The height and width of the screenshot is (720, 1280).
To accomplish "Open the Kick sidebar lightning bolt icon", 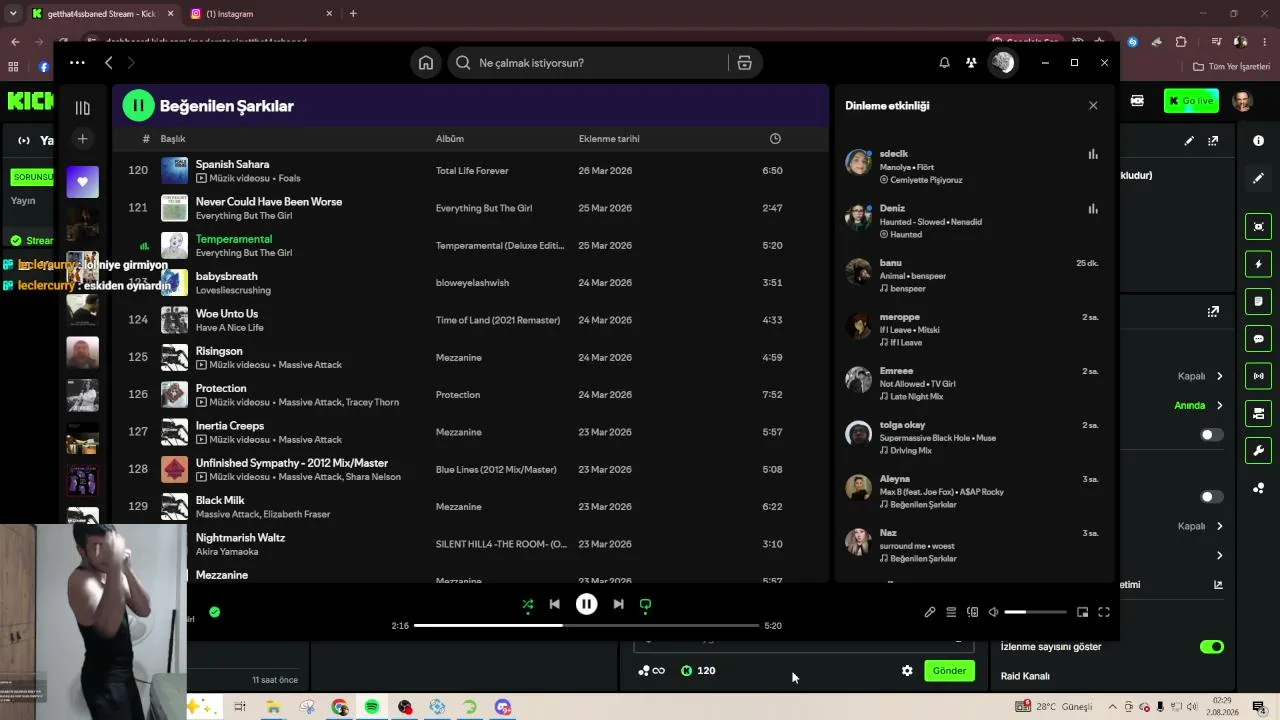I will (1259, 264).
